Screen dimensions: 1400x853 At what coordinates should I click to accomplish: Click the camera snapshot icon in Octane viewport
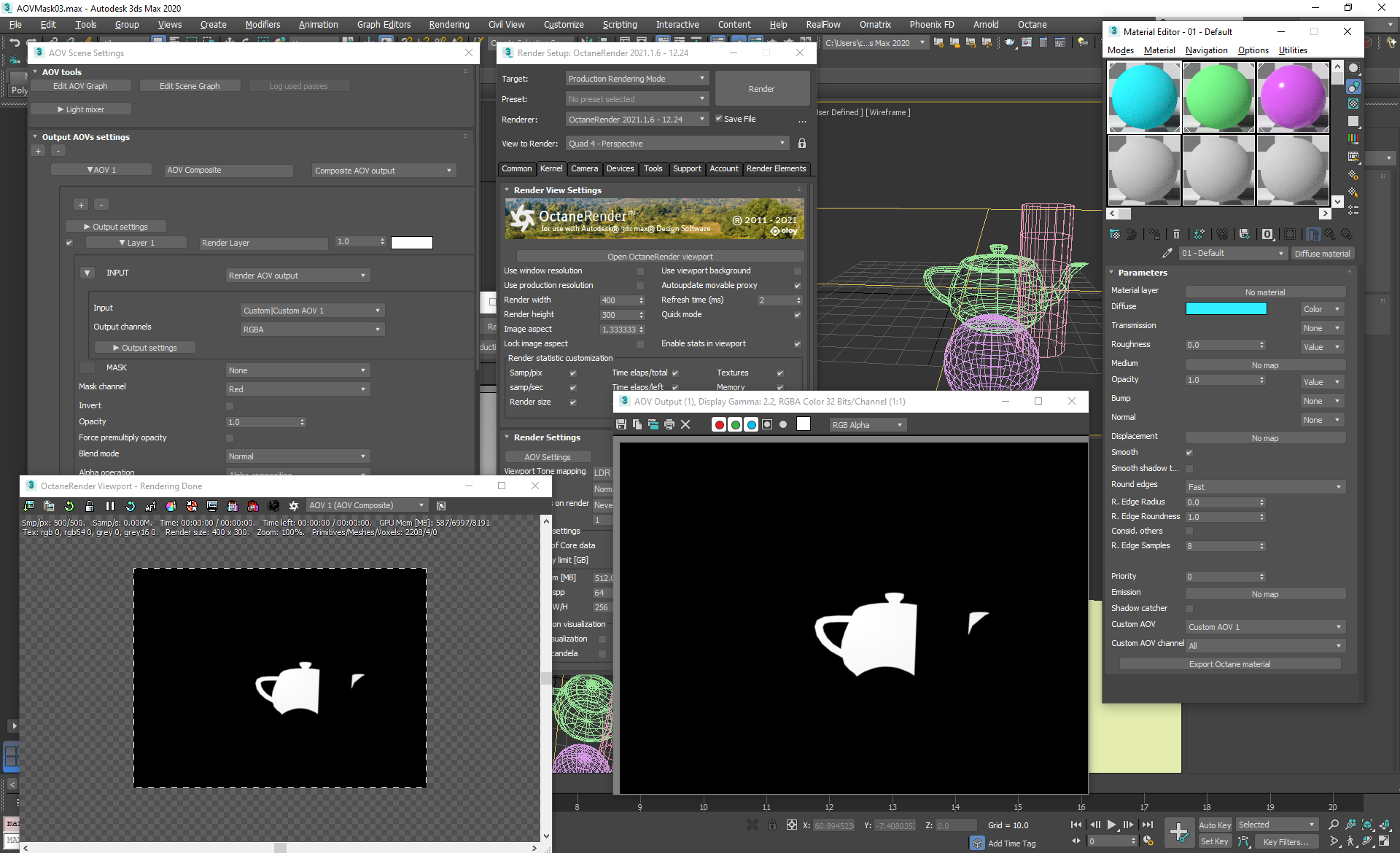tap(273, 506)
